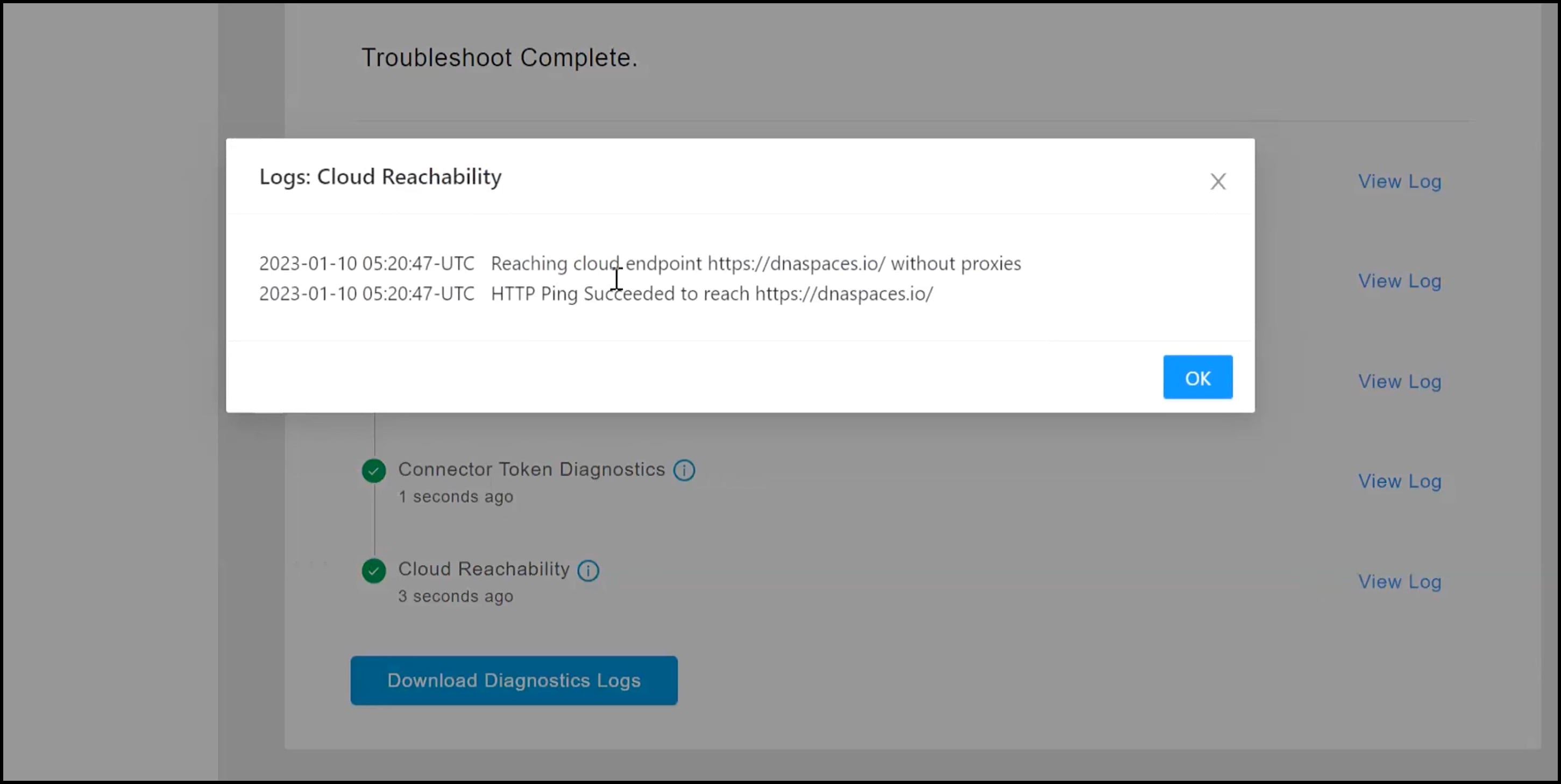Click the info icon next to Connector Token Diagnostics
Viewport: 1561px width, 784px height.
click(684, 470)
